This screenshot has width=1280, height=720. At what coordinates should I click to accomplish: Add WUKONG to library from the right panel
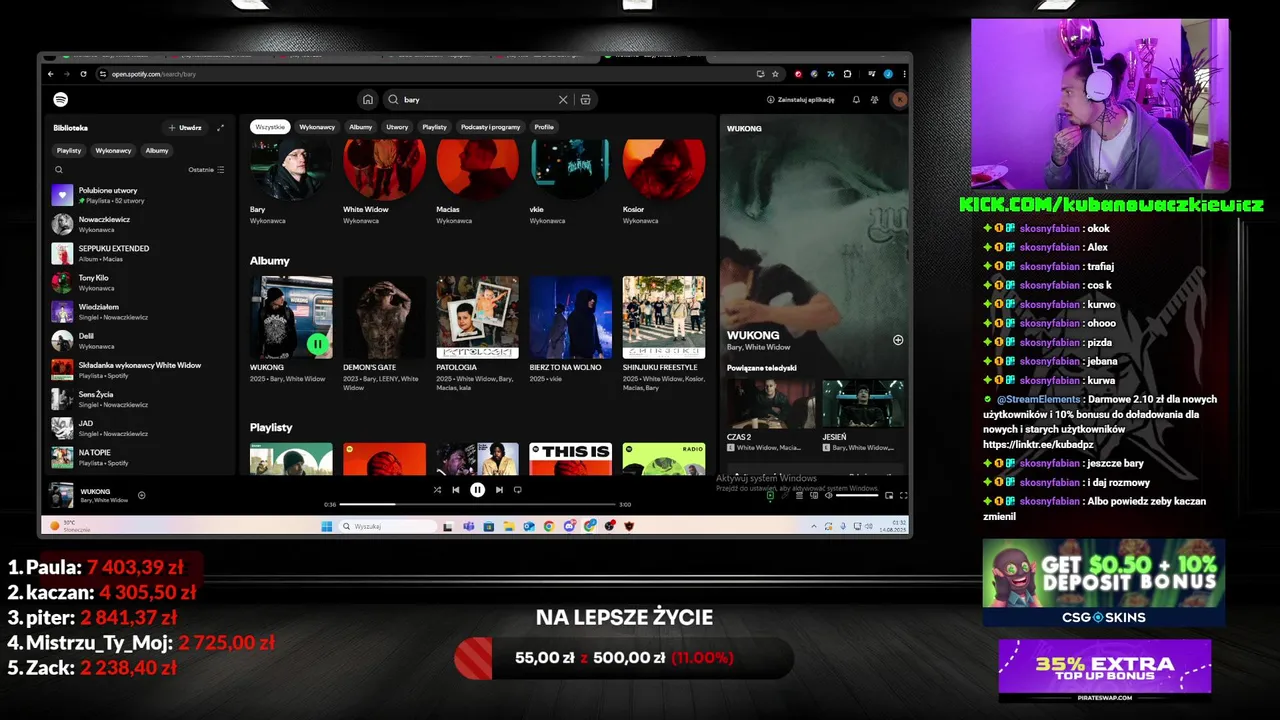[898, 340]
